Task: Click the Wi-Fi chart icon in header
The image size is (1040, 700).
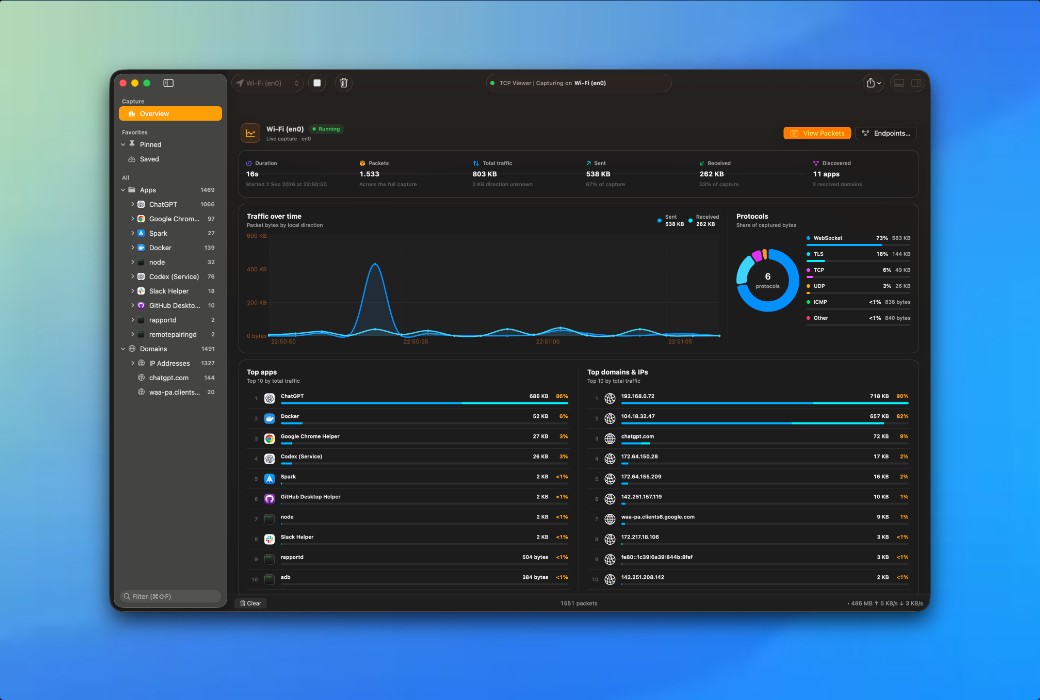Action: coord(250,133)
